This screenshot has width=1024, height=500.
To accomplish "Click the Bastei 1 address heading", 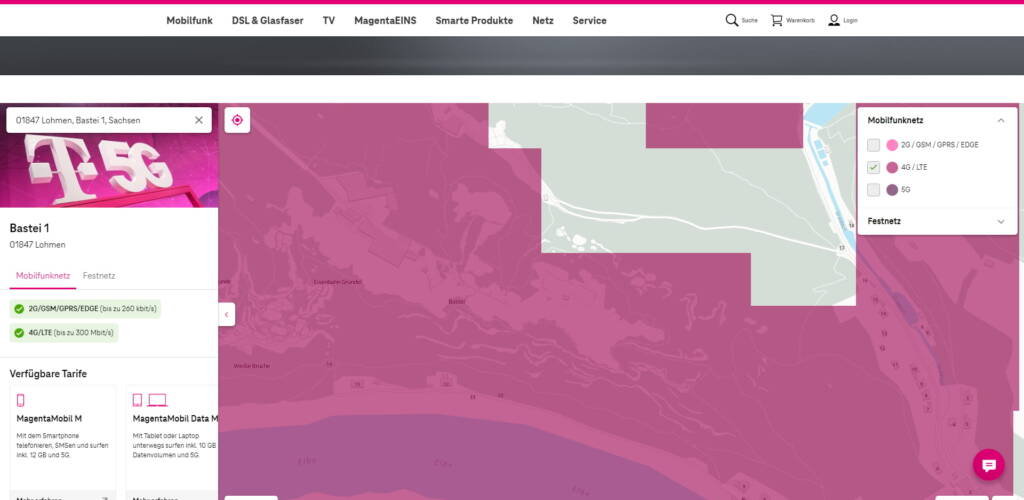I will point(29,228).
